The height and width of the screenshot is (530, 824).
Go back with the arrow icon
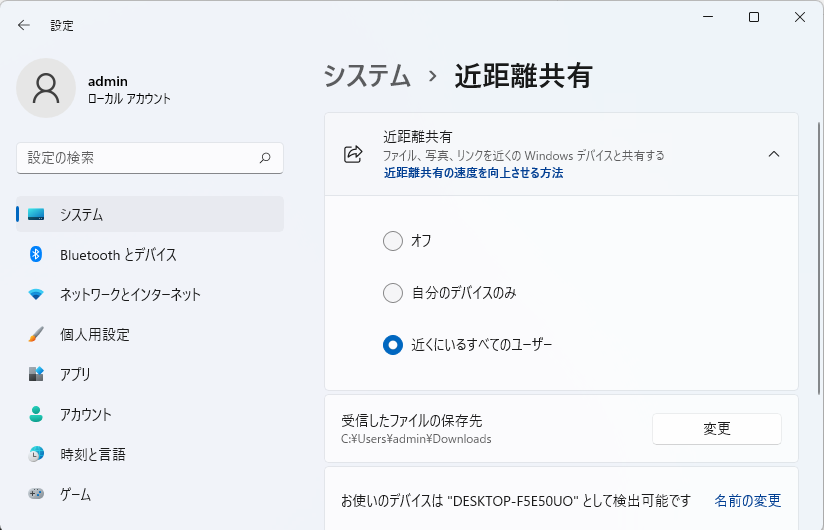(24, 25)
